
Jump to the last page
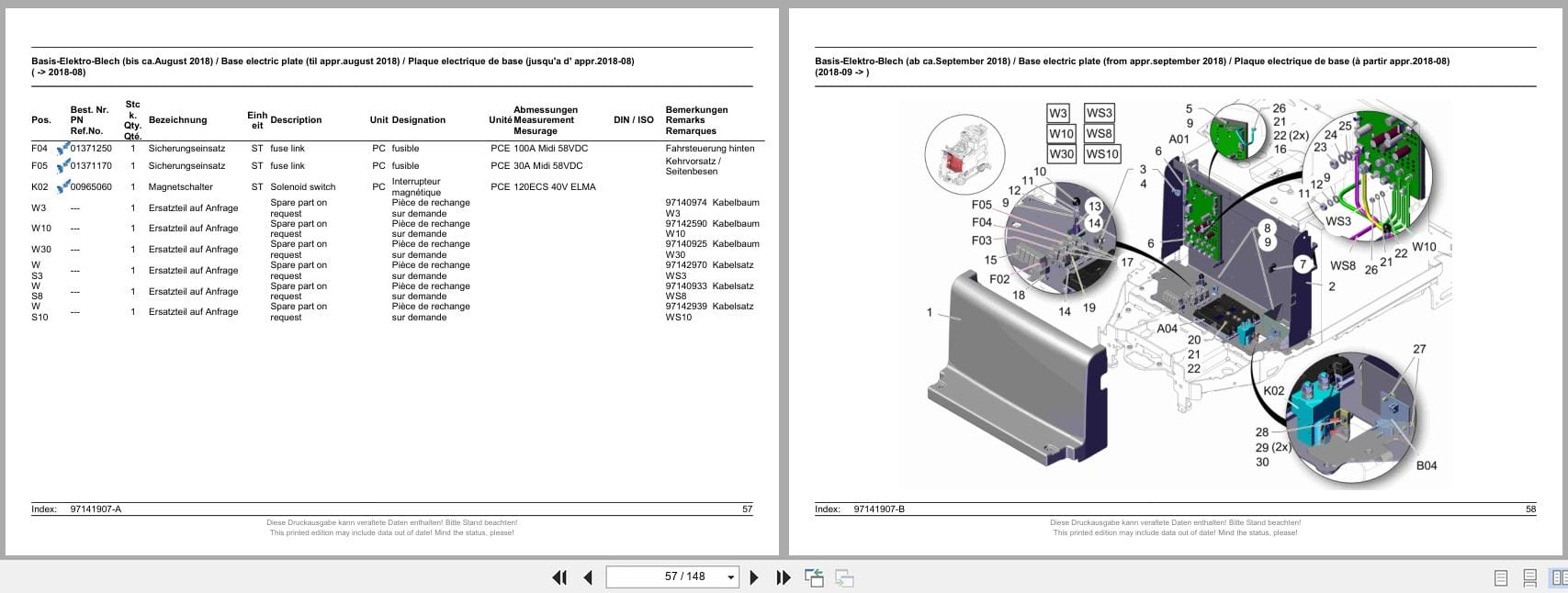point(784,577)
